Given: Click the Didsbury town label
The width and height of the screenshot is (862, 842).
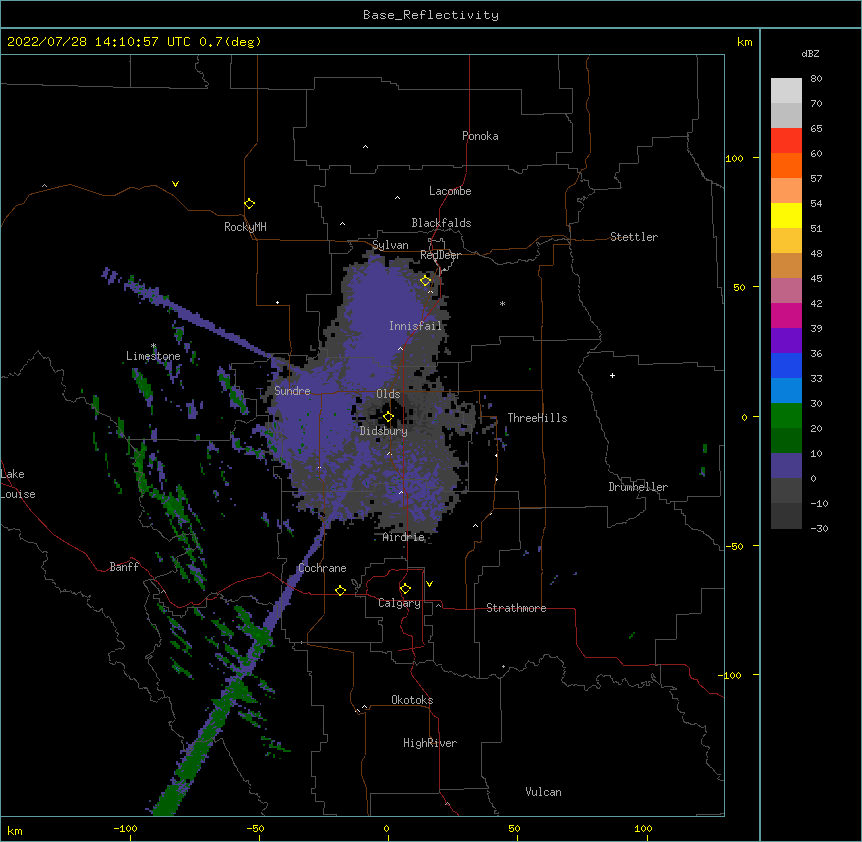Looking at the screenshot, I should (x=383, y=431).
